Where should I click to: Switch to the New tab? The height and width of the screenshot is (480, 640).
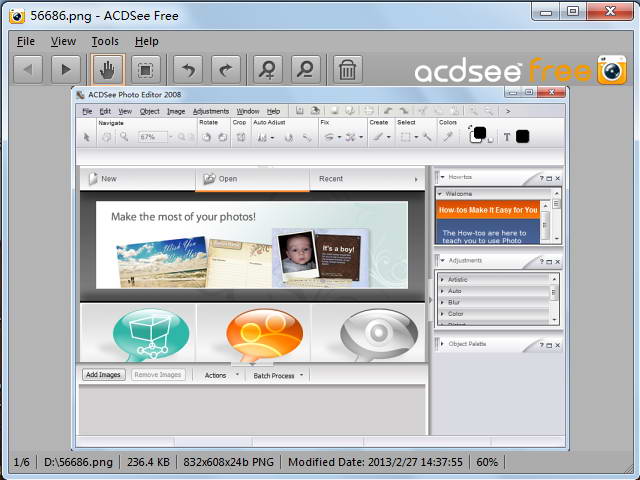click(137, 179)
